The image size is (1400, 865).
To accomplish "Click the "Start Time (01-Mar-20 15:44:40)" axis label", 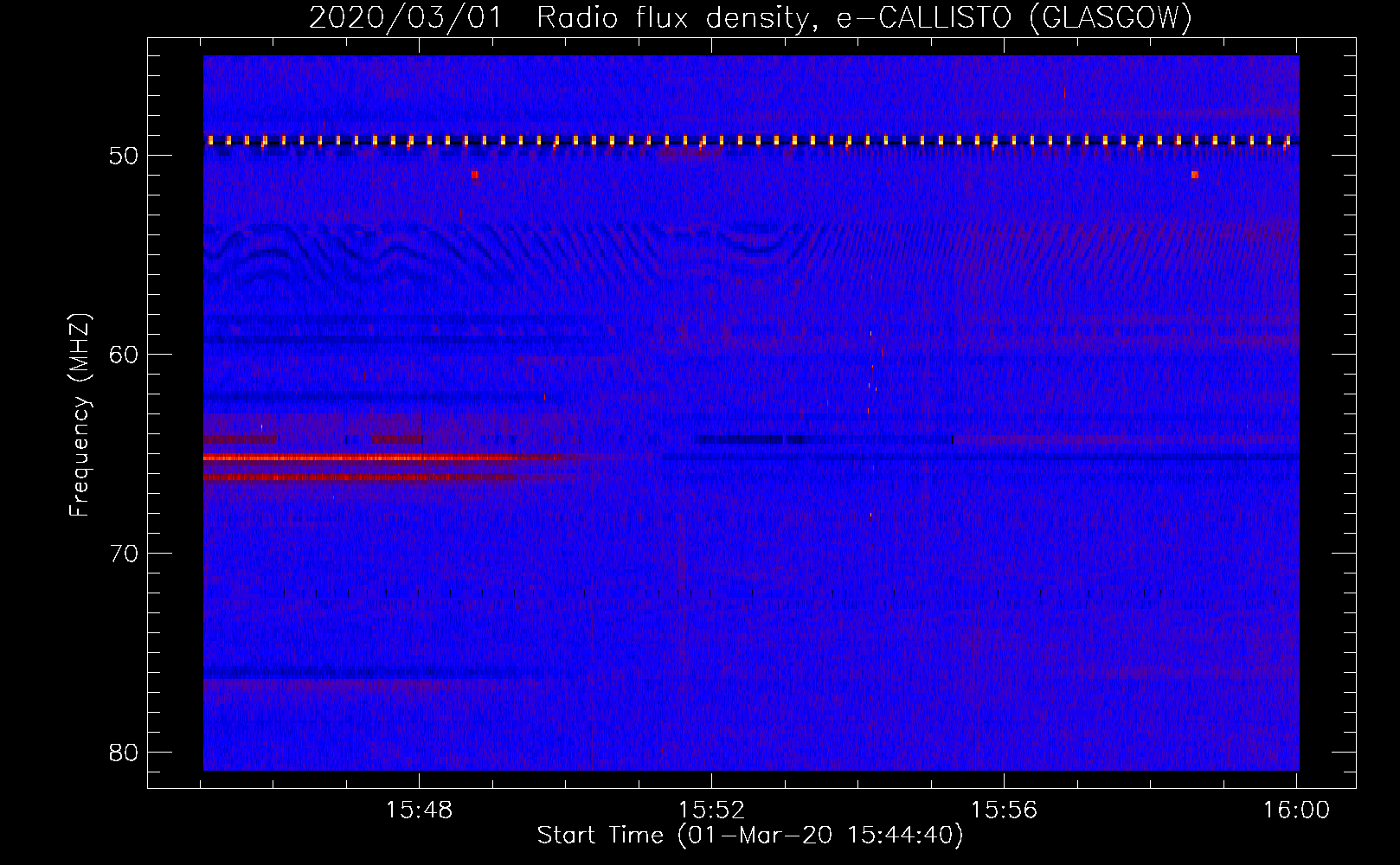I will (750, 836).
